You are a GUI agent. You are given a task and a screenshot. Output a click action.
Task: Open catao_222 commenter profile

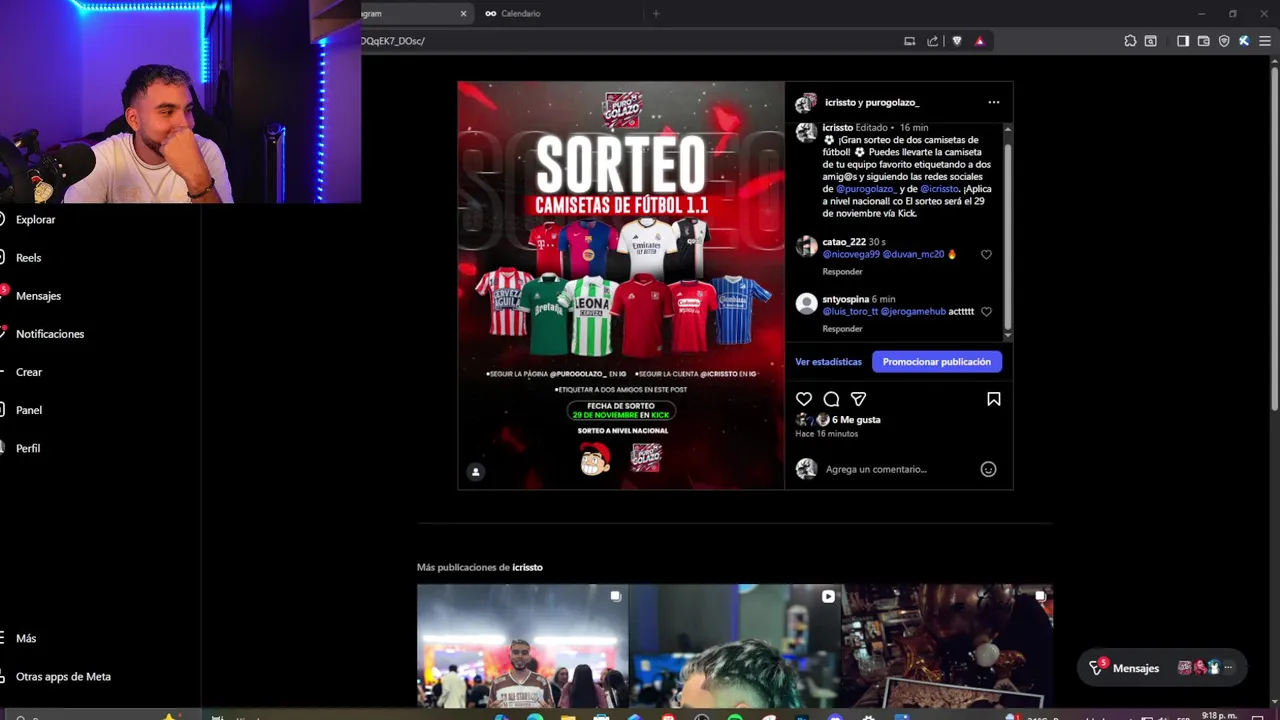[844, 242]
